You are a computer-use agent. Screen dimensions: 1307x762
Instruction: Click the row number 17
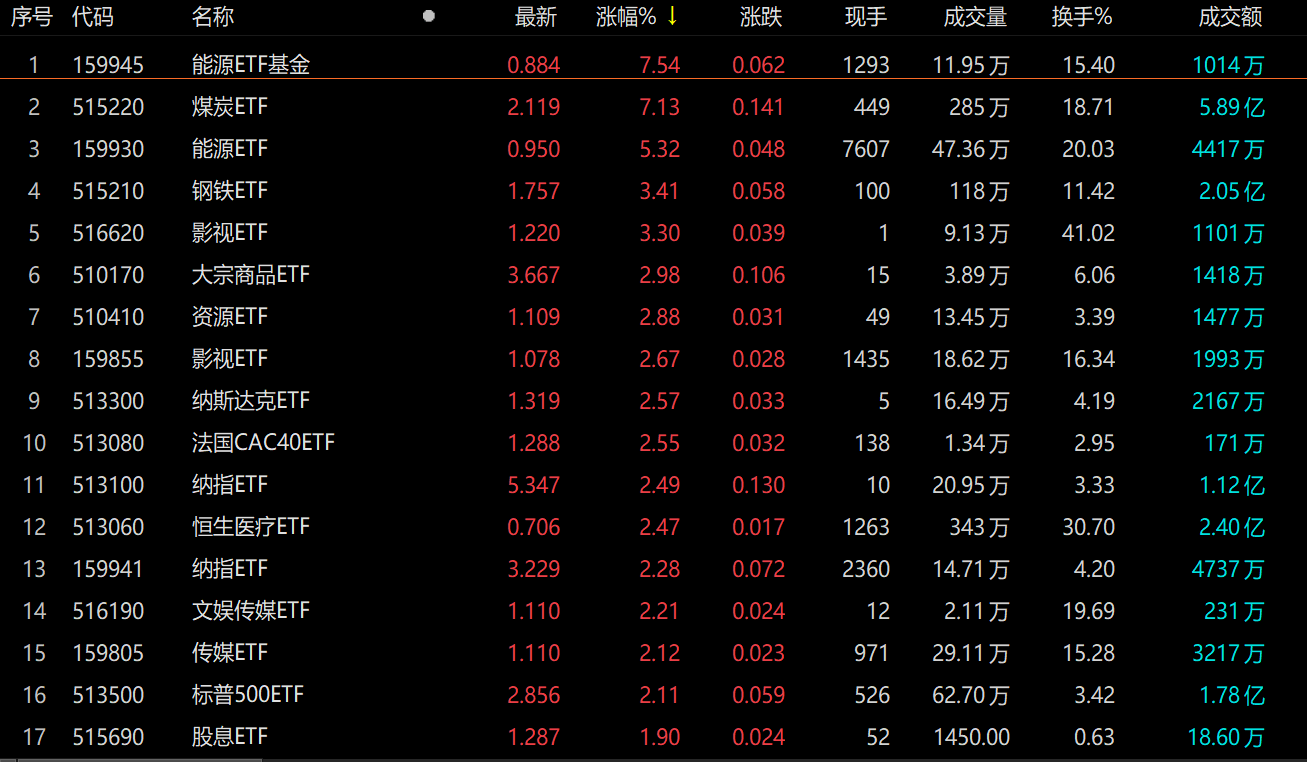point(34,737)
